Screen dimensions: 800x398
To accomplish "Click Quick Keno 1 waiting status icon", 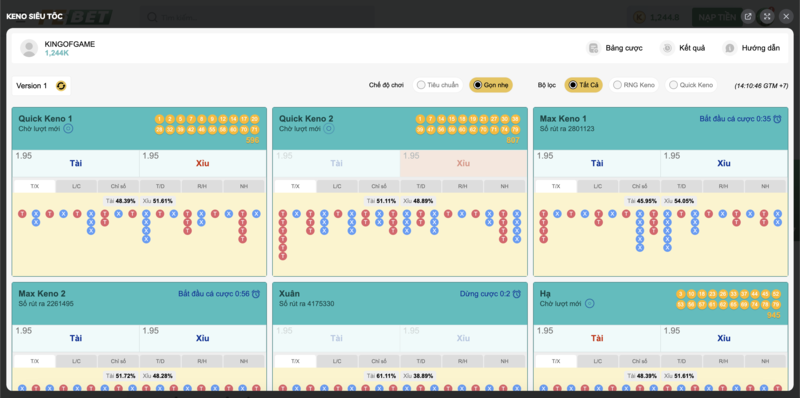I will pyautogui.click(x=68, y=129).
